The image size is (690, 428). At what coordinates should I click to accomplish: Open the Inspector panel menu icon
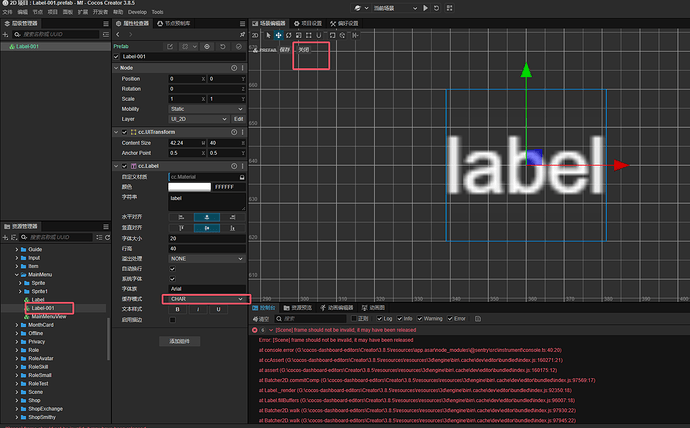pyautogui.click(x=242, y=23)
